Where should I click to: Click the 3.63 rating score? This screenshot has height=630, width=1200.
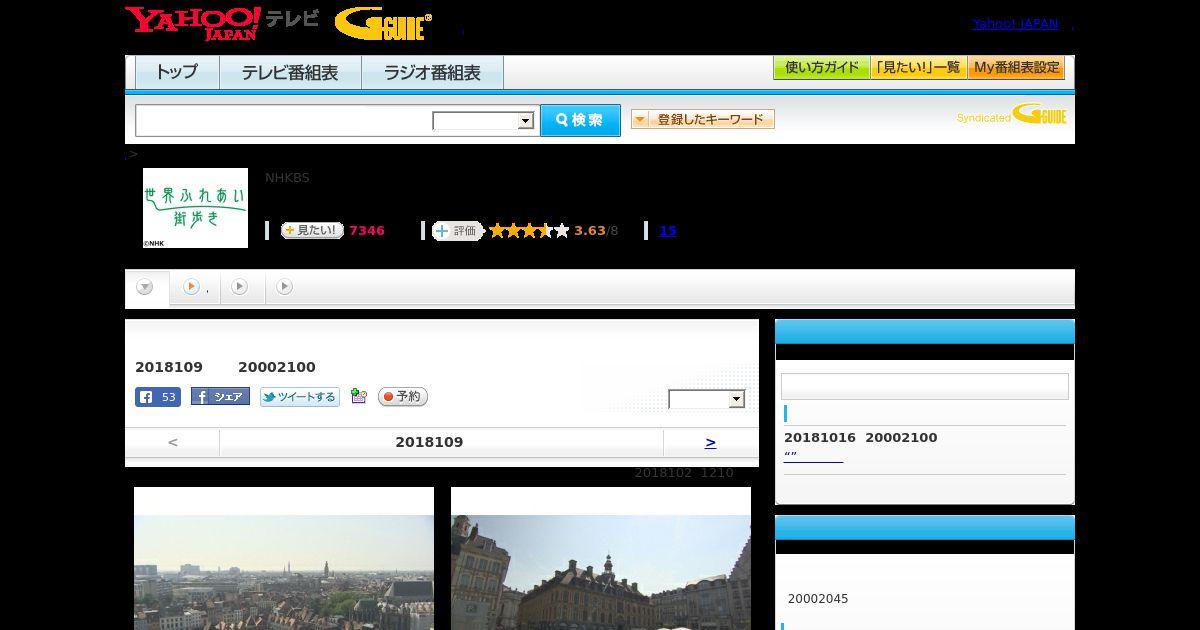click(x=590, y=231)
